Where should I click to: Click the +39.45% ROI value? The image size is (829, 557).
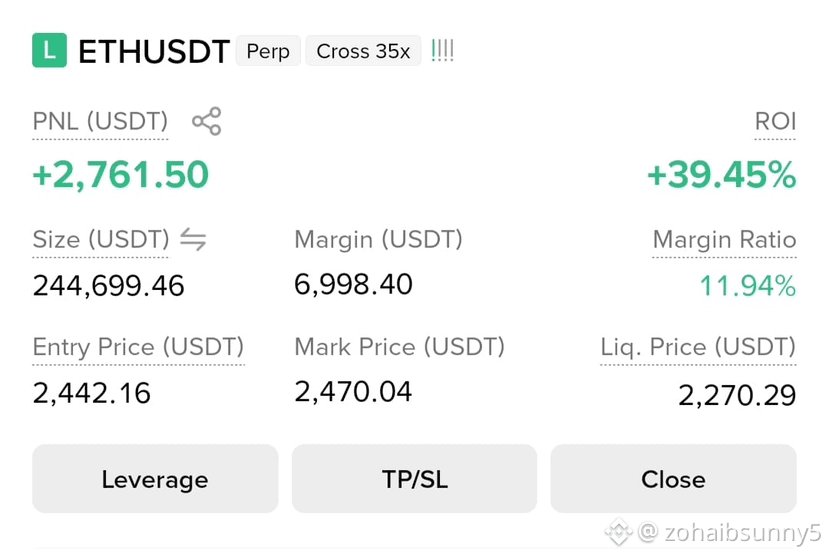pyautogui.click(x=722, y=175)
